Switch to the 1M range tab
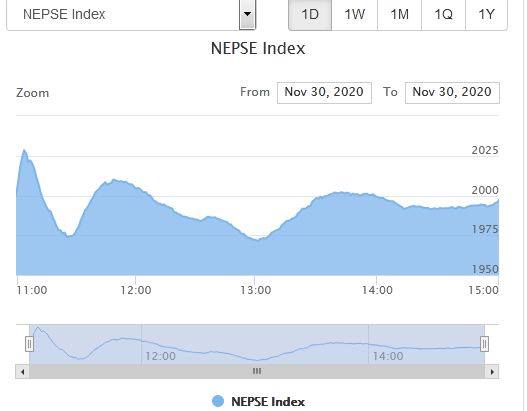The width and height of the screenshot is (527, 411). click(x=399, y=14)
